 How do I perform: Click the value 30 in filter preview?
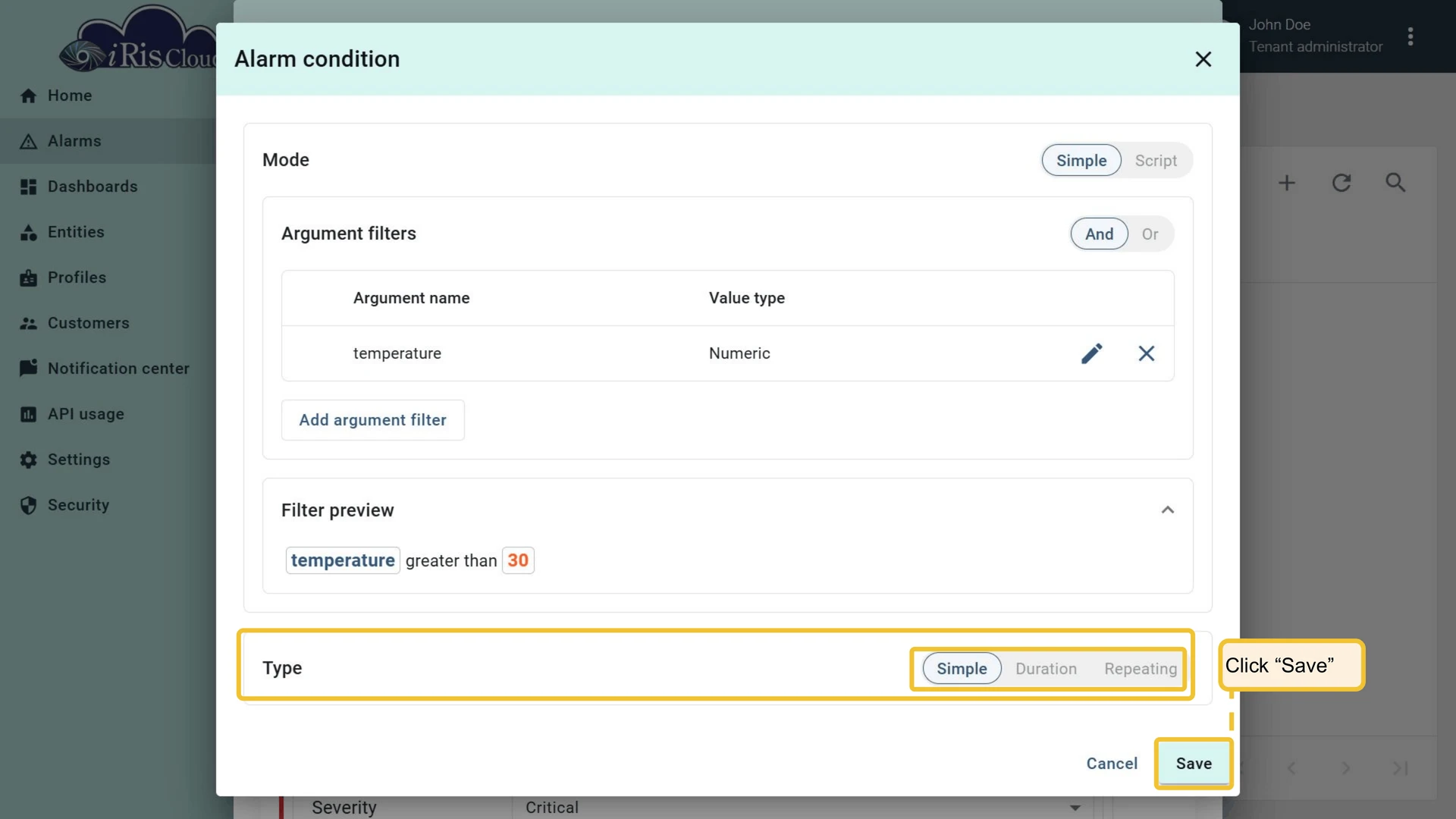pyautogui.click(x=518, y=560)
